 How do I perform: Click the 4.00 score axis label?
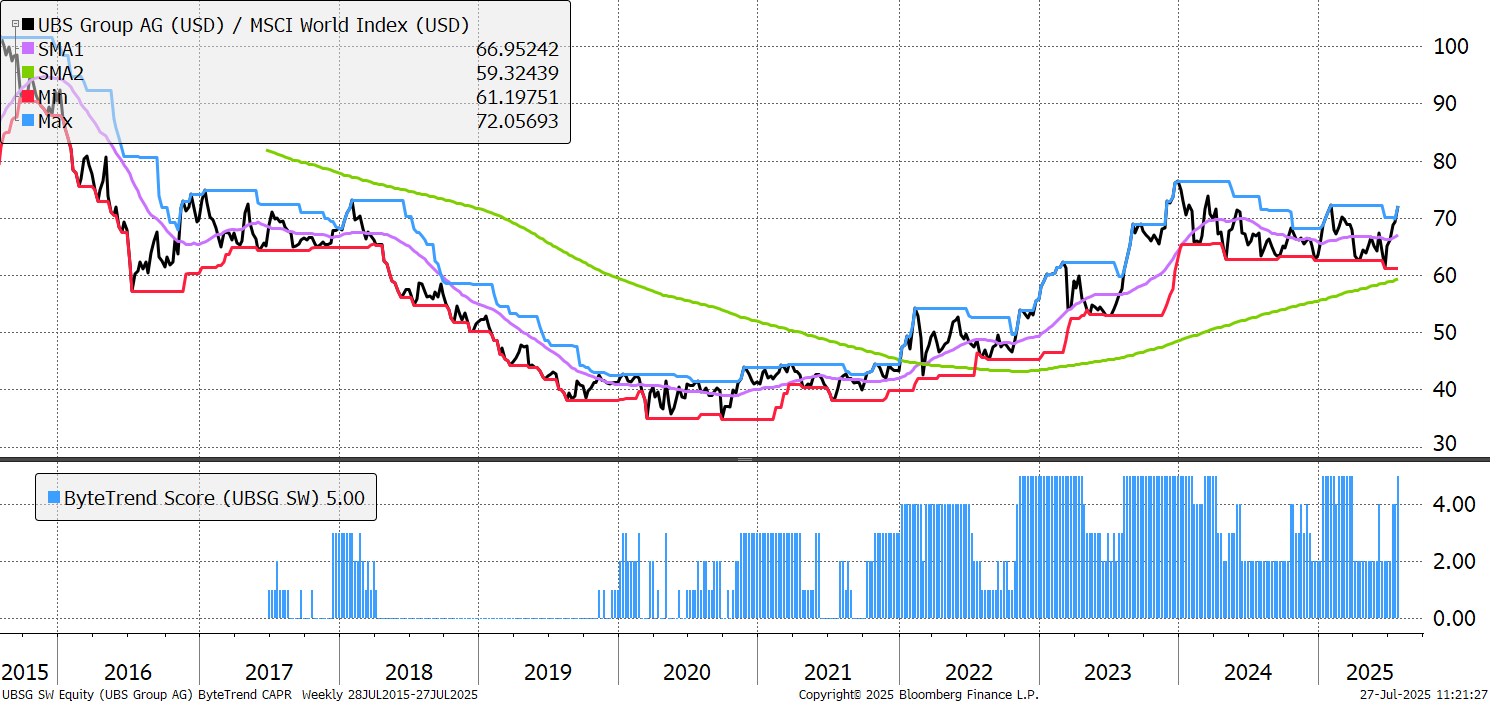[1452, 504]
